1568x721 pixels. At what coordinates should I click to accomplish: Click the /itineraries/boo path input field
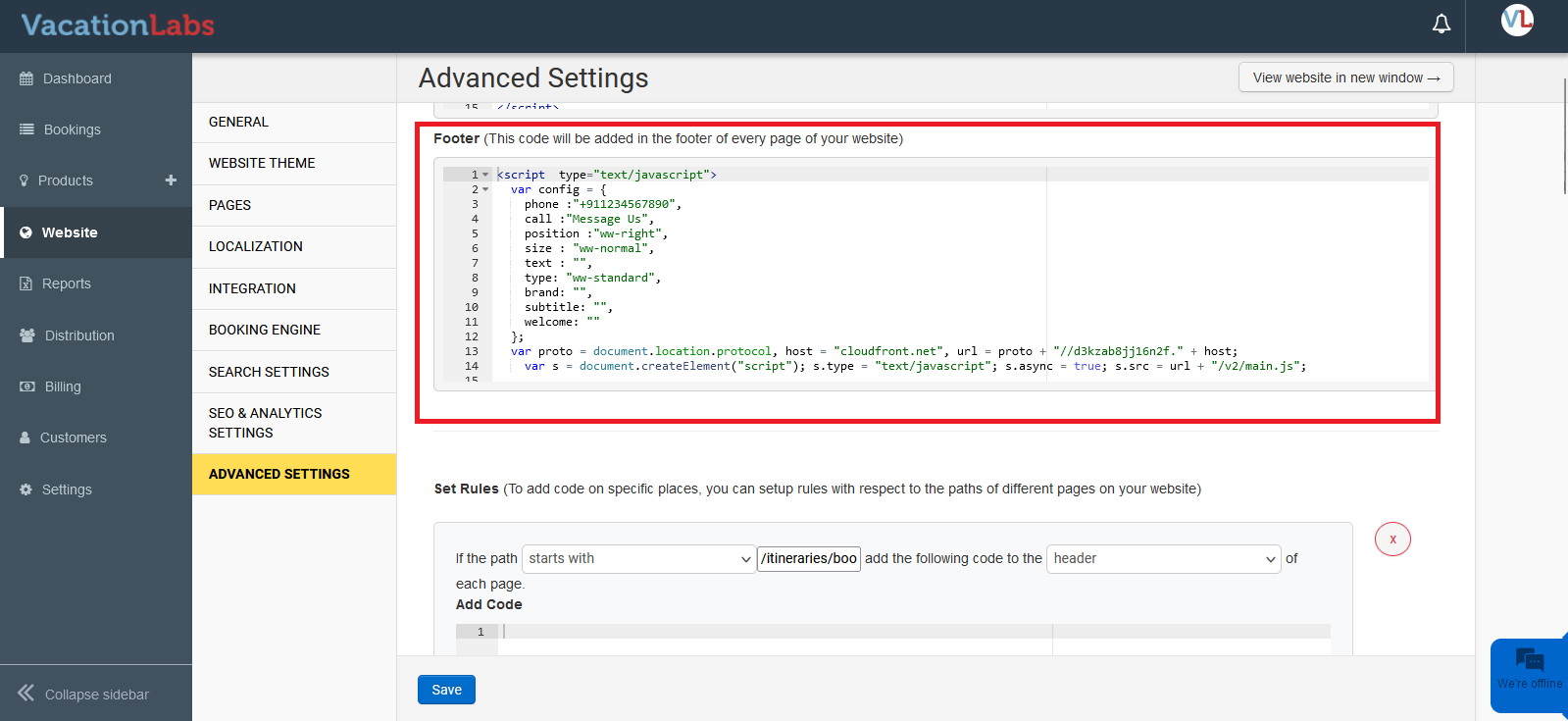[x=808, y=559]
